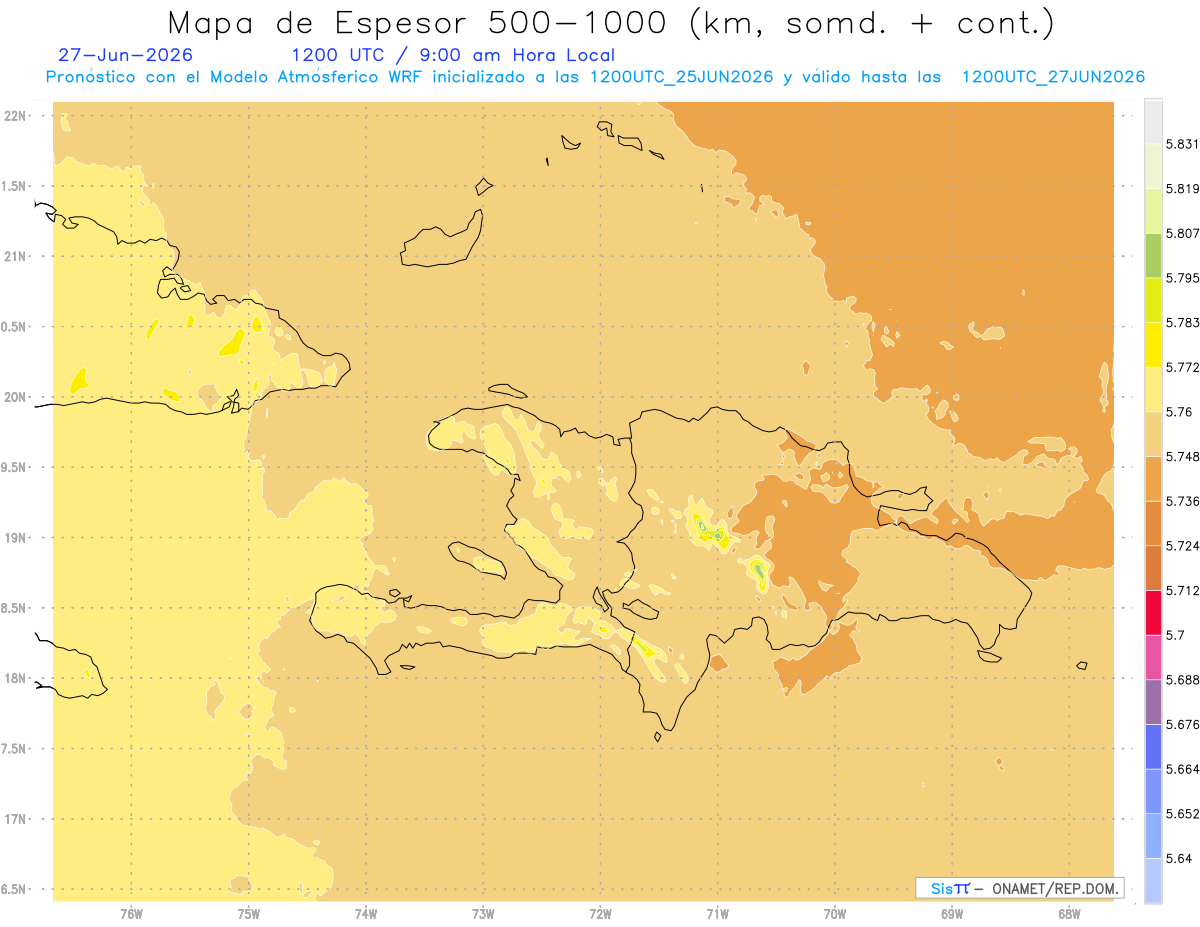Click the longitude label 73W

point(483,914)
